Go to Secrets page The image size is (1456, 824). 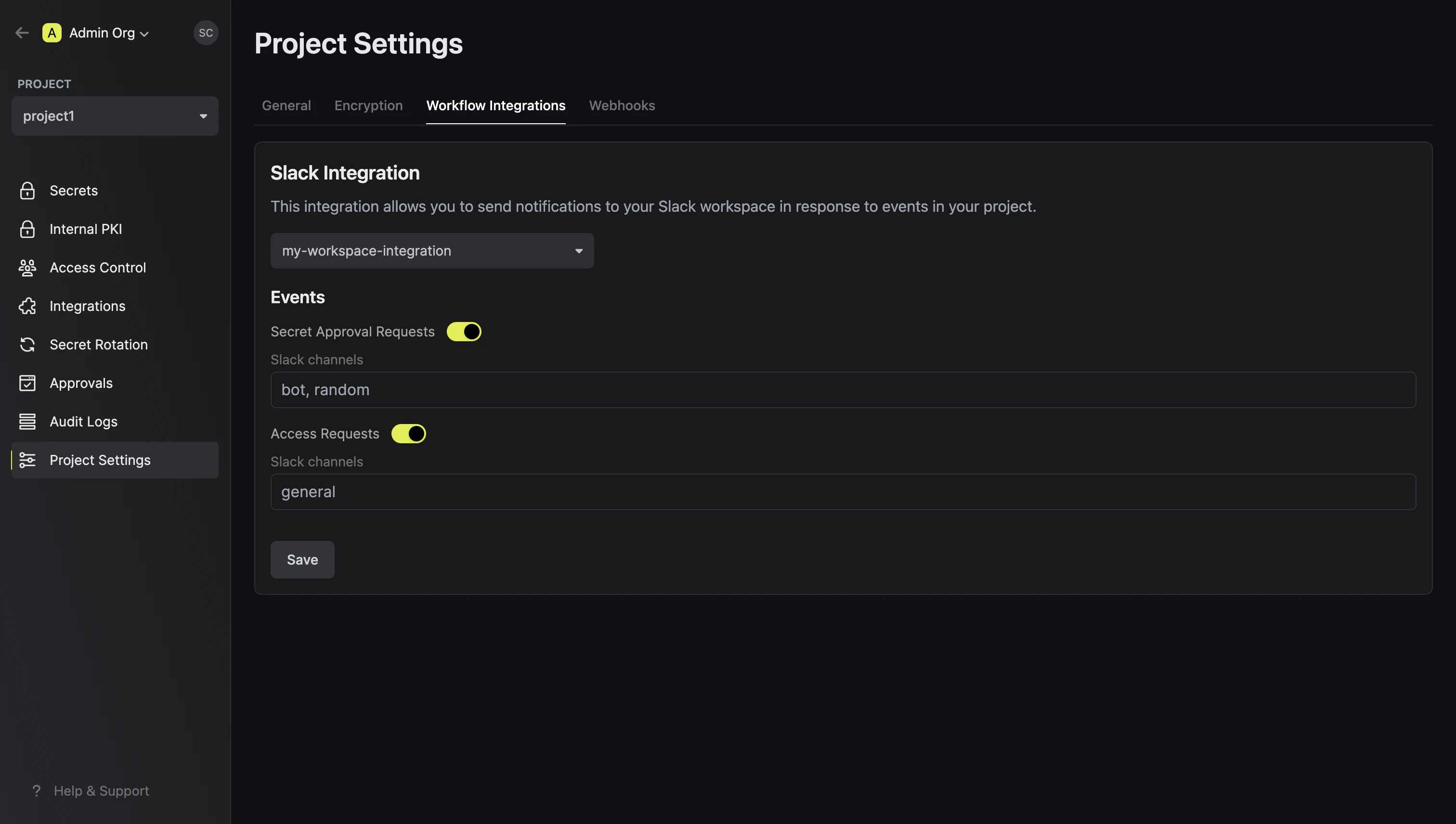point(115,191)
